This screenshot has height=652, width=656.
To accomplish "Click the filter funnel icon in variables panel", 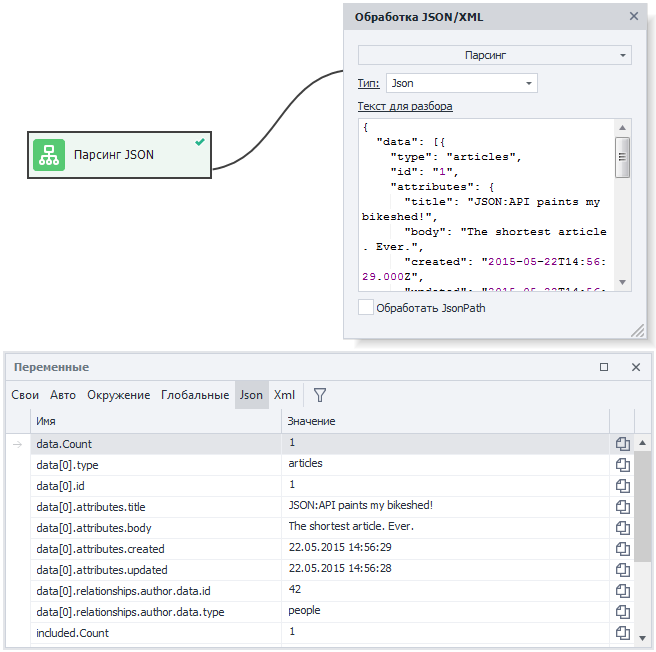I will (320, 395).
